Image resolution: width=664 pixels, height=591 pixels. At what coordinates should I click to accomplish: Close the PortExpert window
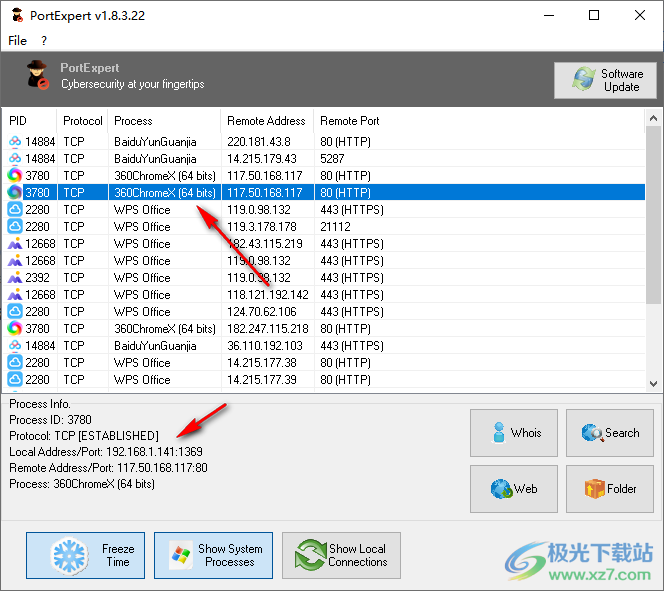tap(640, 16)
